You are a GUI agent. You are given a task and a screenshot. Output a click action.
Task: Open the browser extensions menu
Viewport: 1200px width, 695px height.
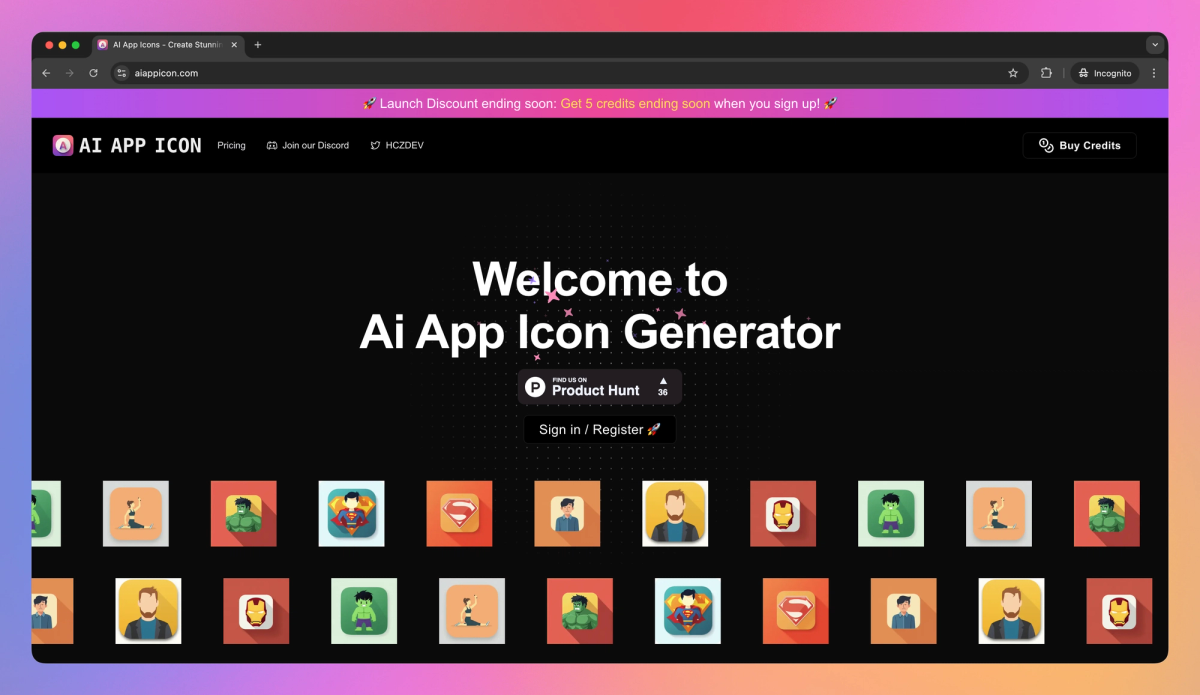[x=1046, y=73]
